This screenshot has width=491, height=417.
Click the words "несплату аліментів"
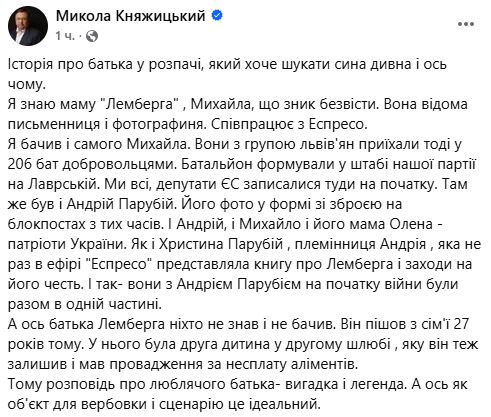pos(292,364)
